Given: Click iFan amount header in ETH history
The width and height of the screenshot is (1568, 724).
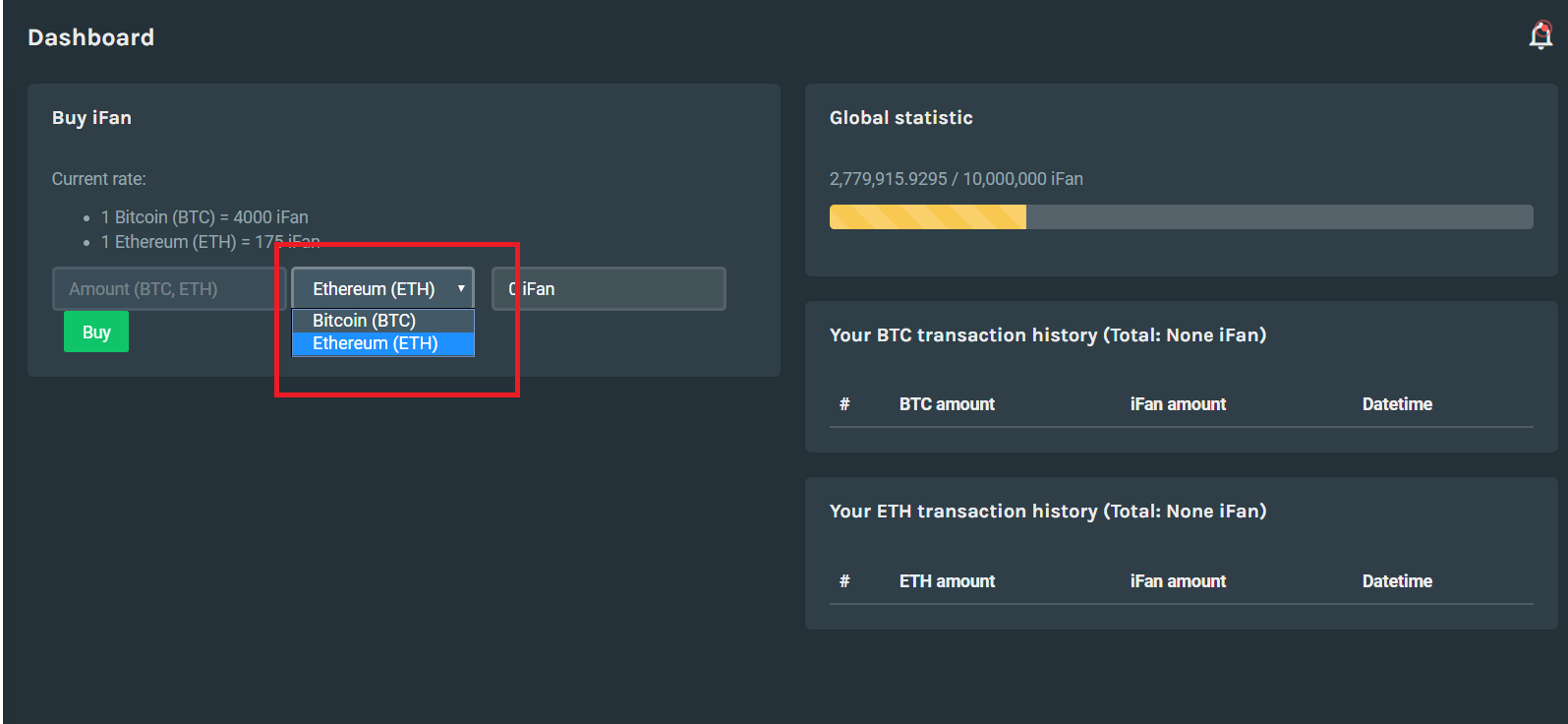Looking at the screenshot, I should tap(1178, 581).
